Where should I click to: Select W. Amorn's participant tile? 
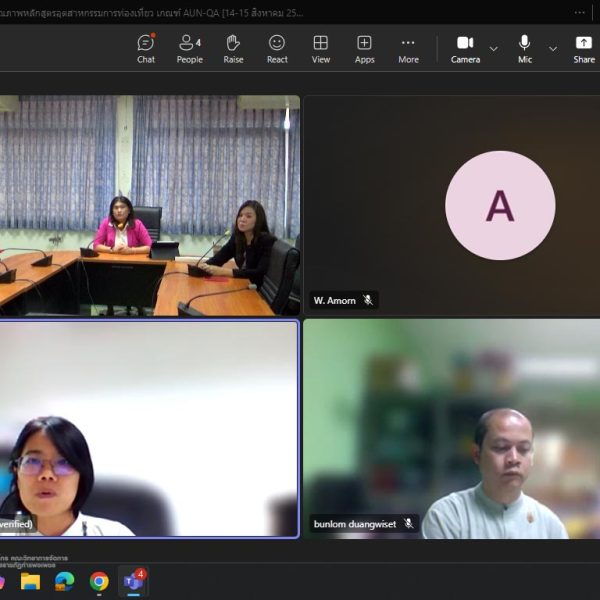(452, 205)
